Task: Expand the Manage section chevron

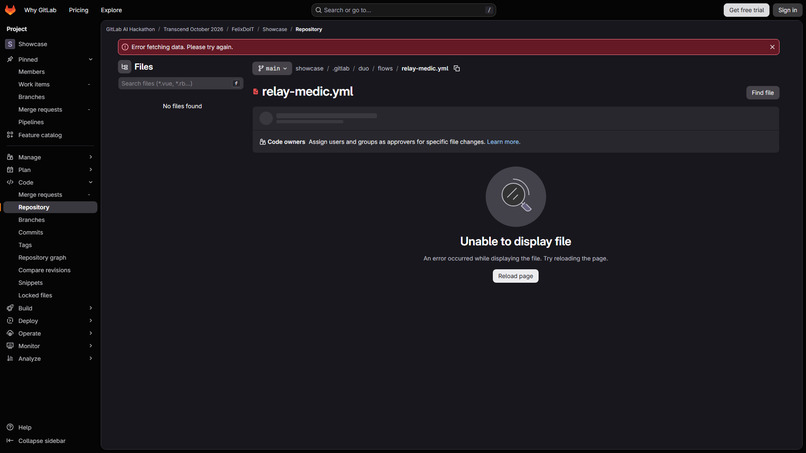Action: click(x=90, y=157)
